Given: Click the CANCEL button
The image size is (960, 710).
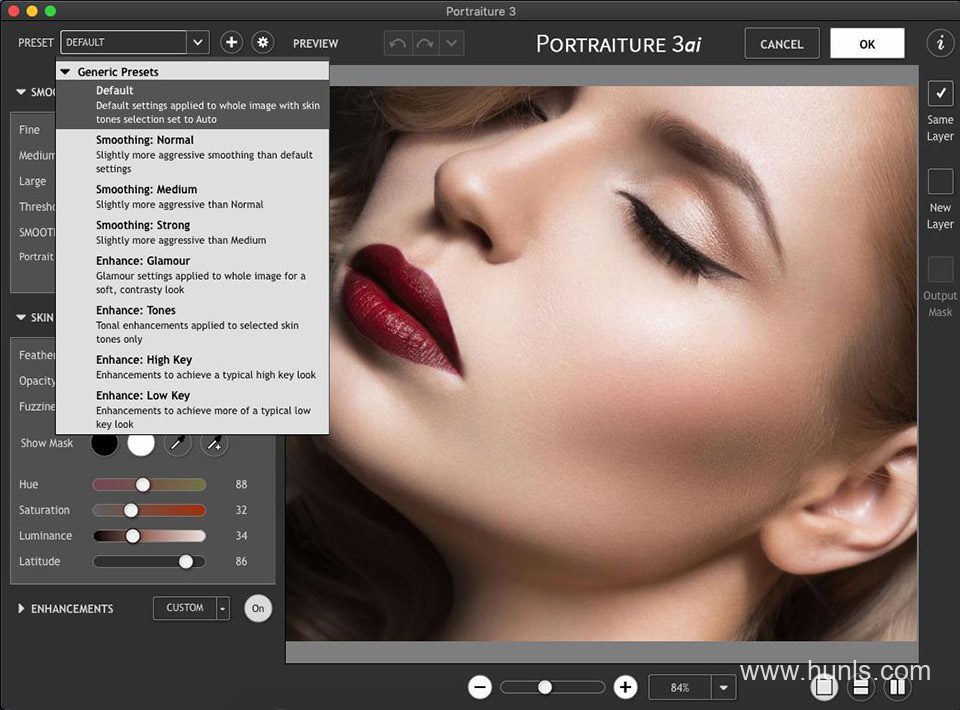Looking at the screenshot, I should tap(782, 43).
